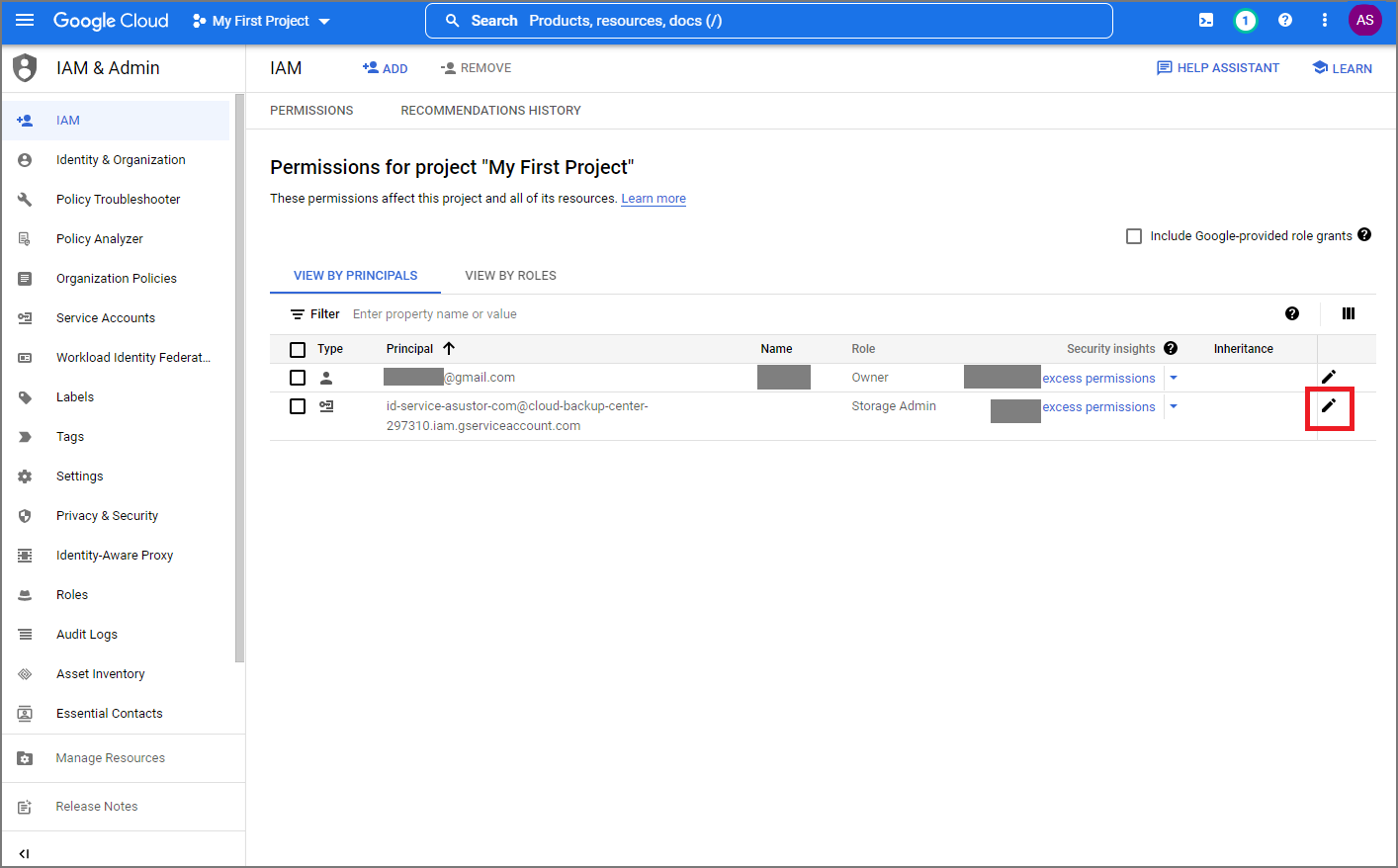Click the LEARN button
The image size is (1398, 868).
click(1342, 68)
